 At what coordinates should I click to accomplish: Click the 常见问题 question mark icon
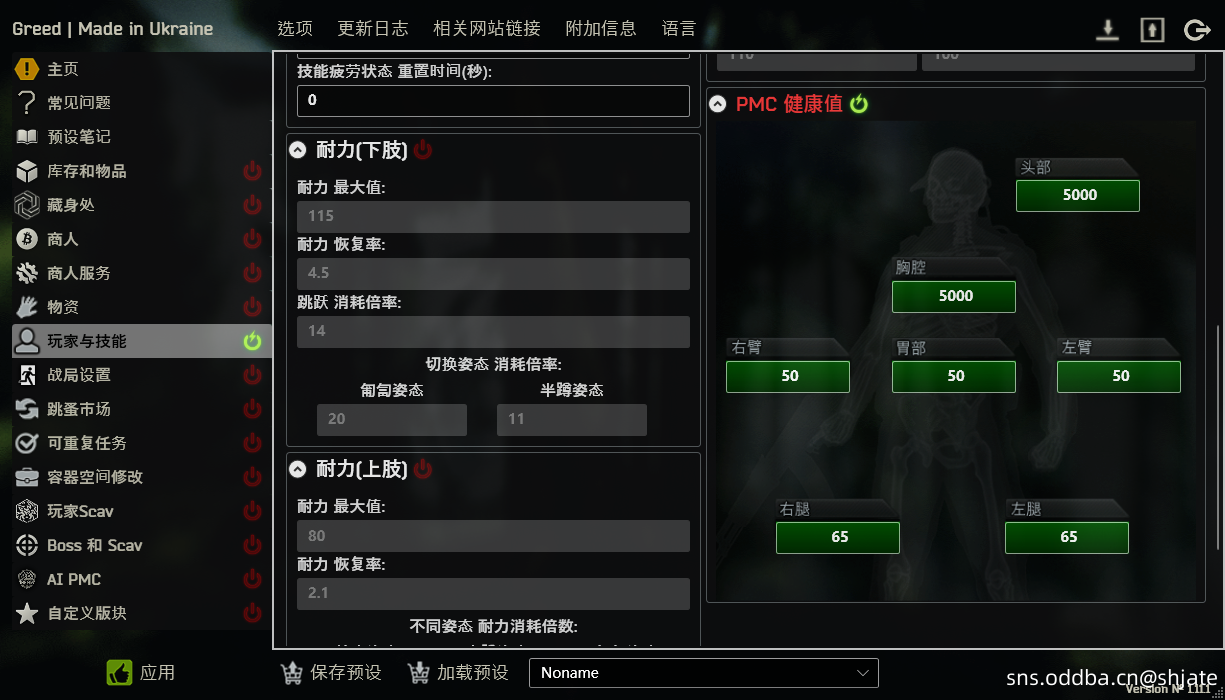tap(27, 103)
